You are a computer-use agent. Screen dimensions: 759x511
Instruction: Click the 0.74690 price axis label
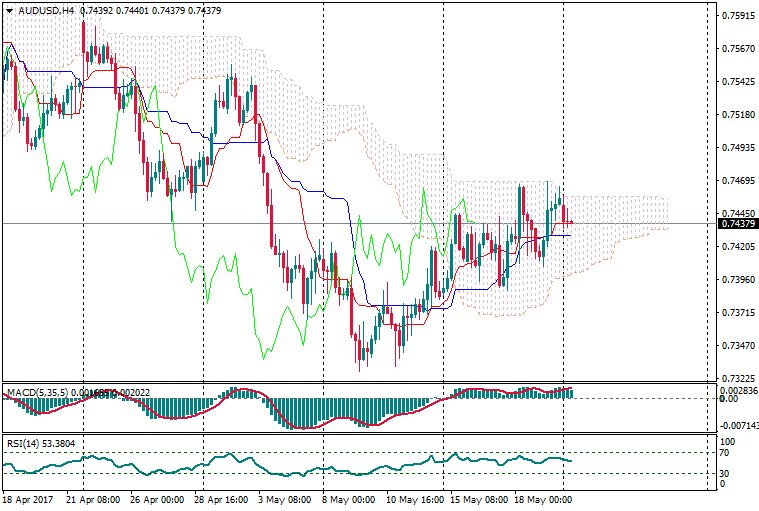coord(737,181)
